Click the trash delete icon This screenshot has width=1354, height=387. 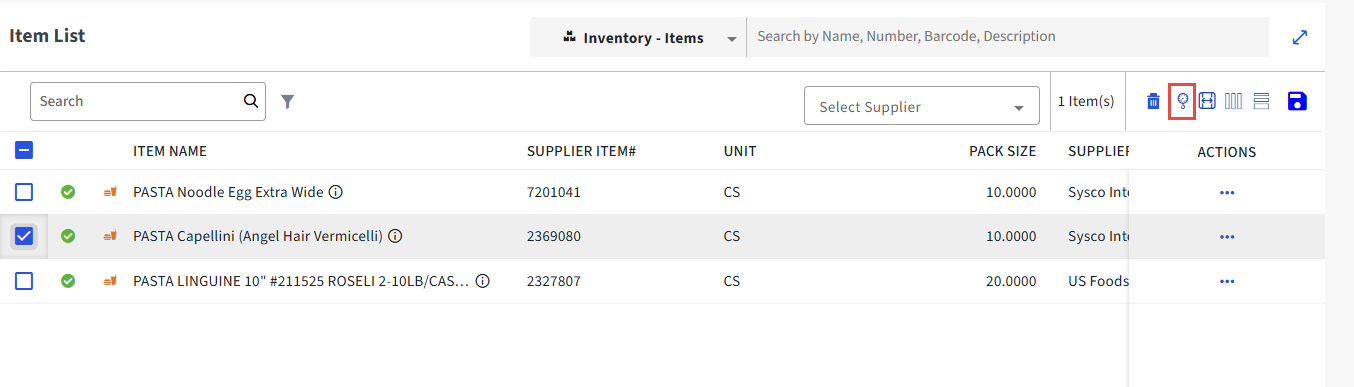coord(1153,101)
